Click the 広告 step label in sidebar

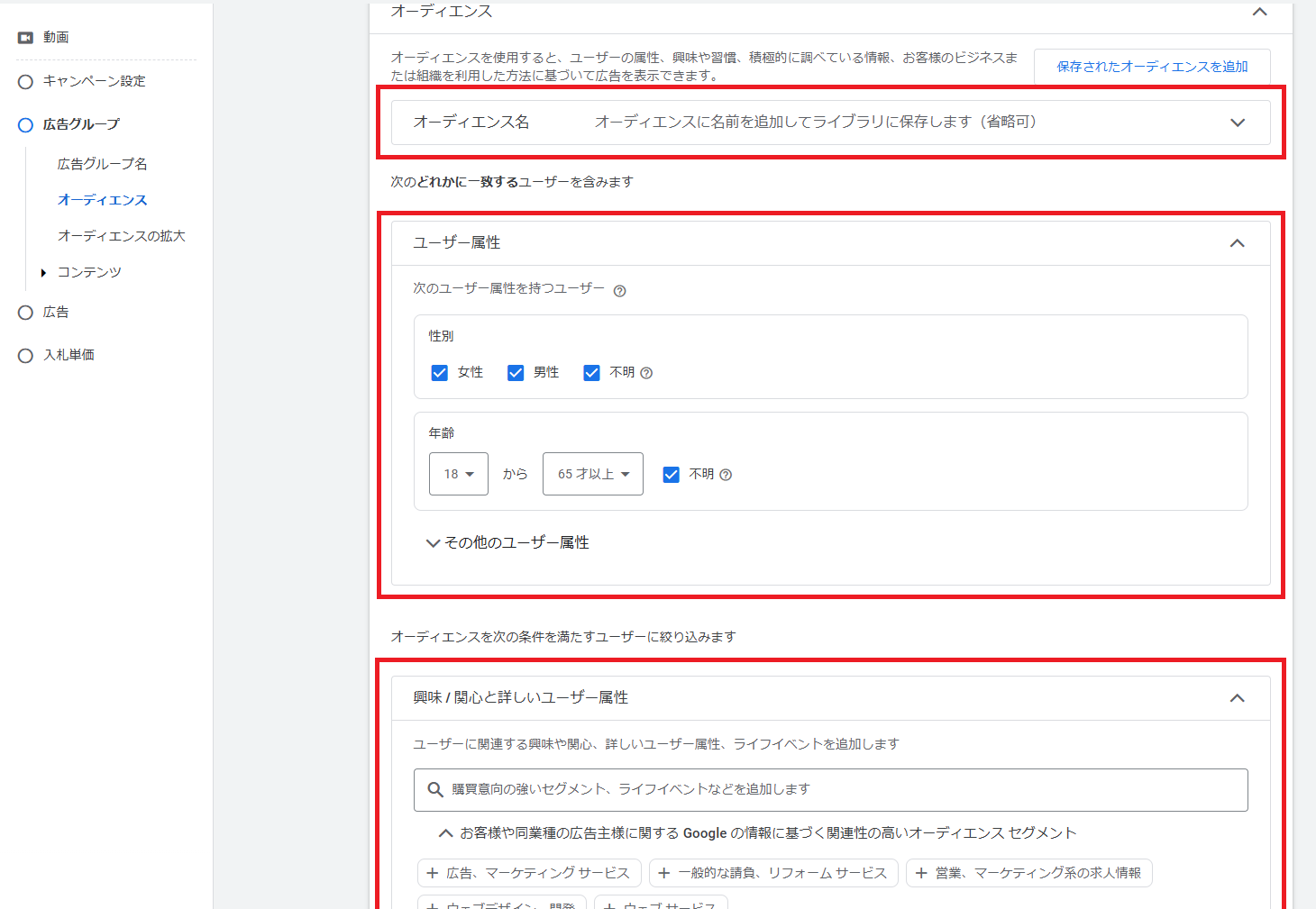click(56, 312)
